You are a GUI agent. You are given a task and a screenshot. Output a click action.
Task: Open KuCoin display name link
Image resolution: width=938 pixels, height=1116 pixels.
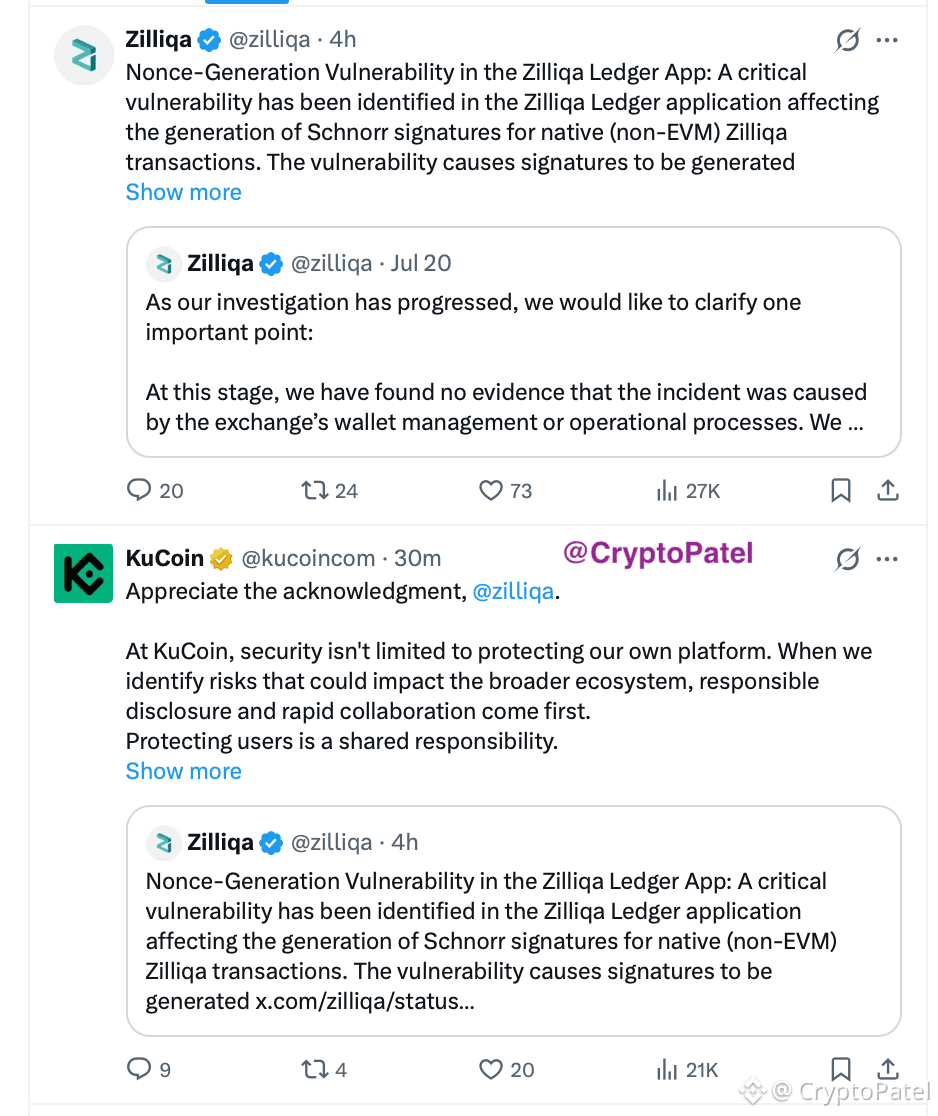point(164,558)
